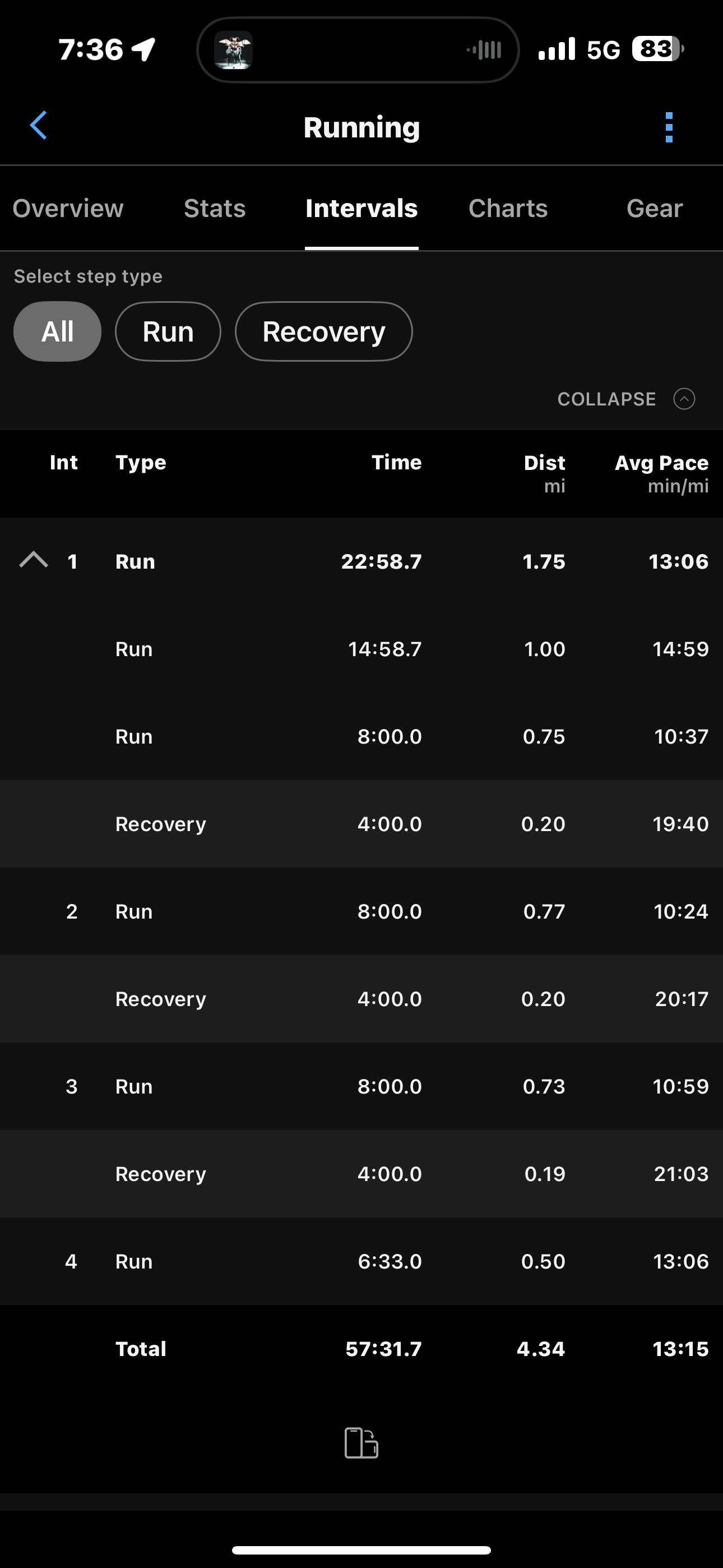723x1568 pixels.
Task: Tap the blue back arrow
Action: coord(39,126)
